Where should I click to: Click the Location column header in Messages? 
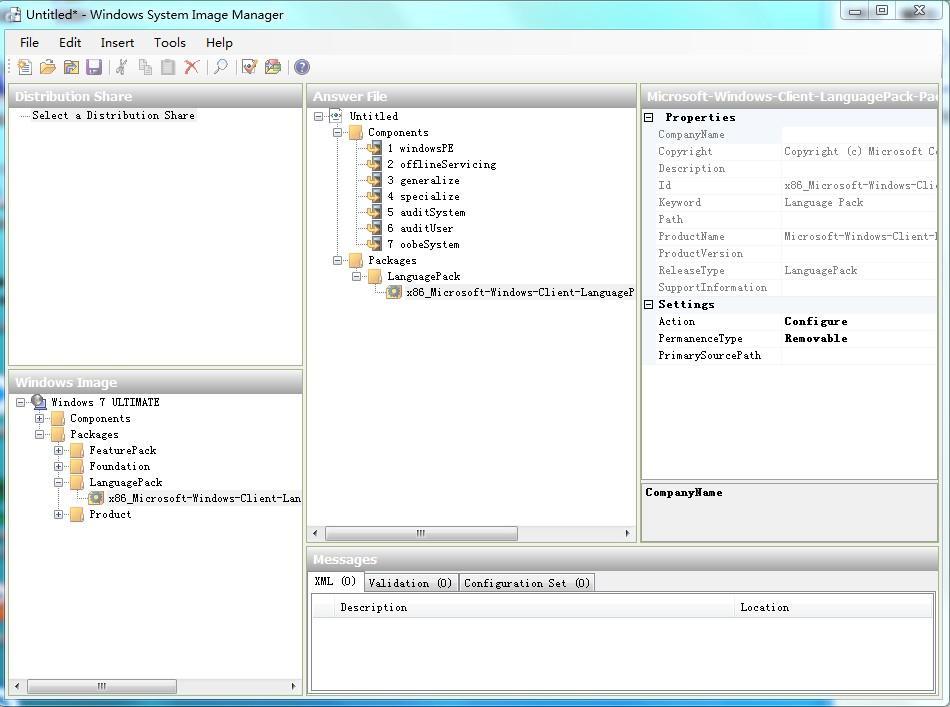pyautogui.click(x=834, y=607)
